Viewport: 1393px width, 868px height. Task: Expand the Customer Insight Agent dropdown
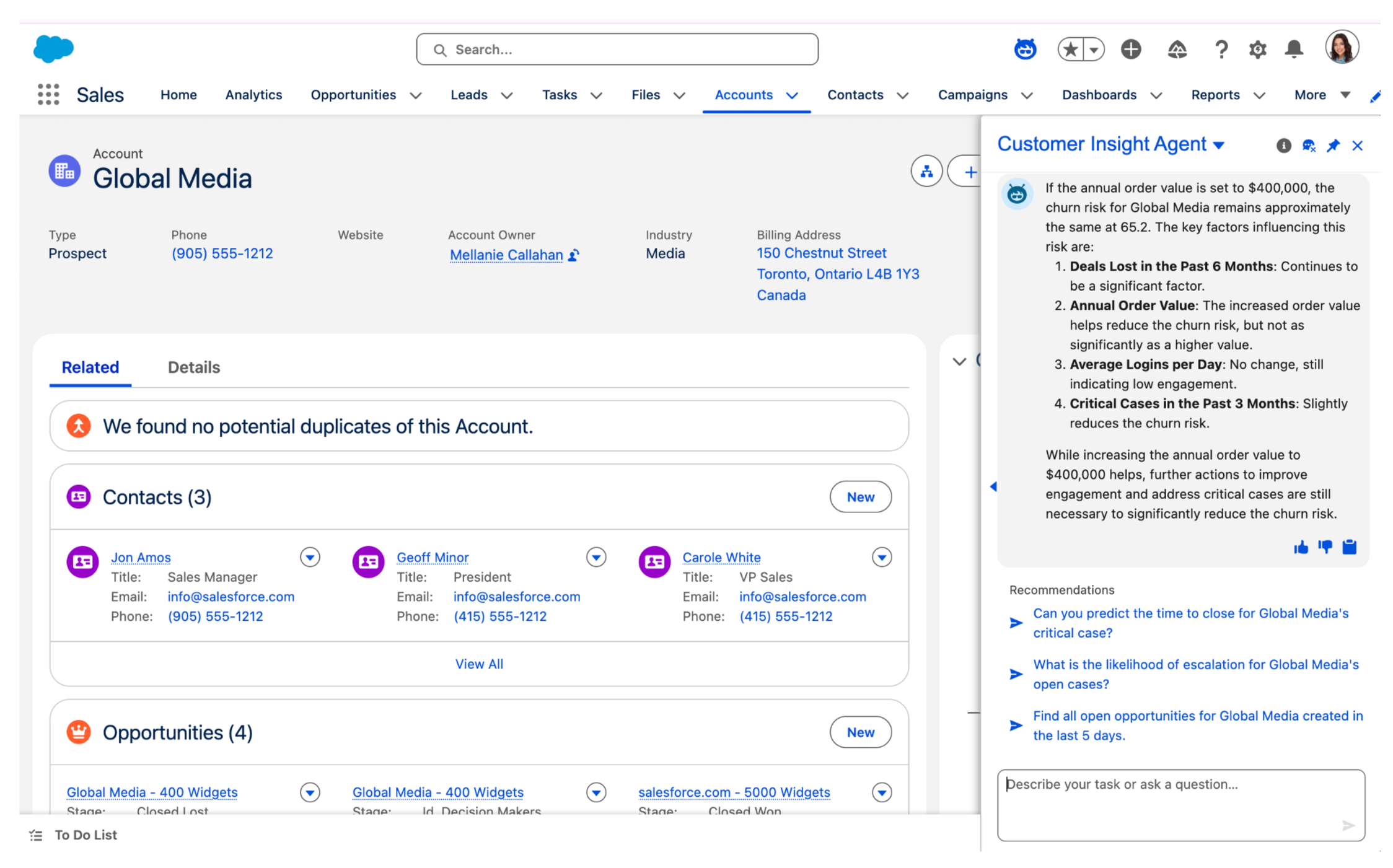tap(1219, 146)
